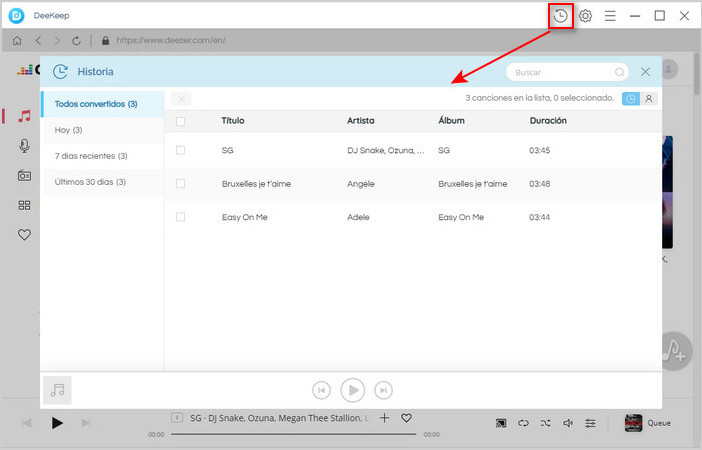Click the music note thumbnail in history player
This screenshot has width=702, height=450.
click(x=57, y=390)
